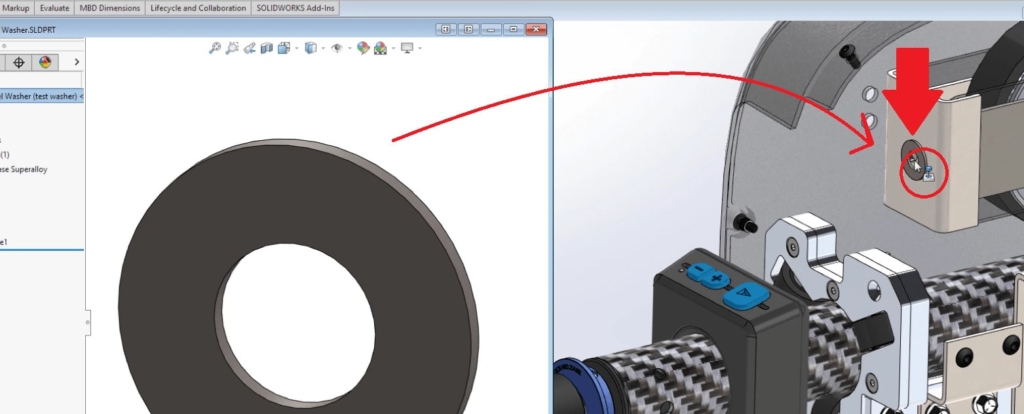
Task: Switch to the MBD Dimensions tab
Action: point(110,8)
